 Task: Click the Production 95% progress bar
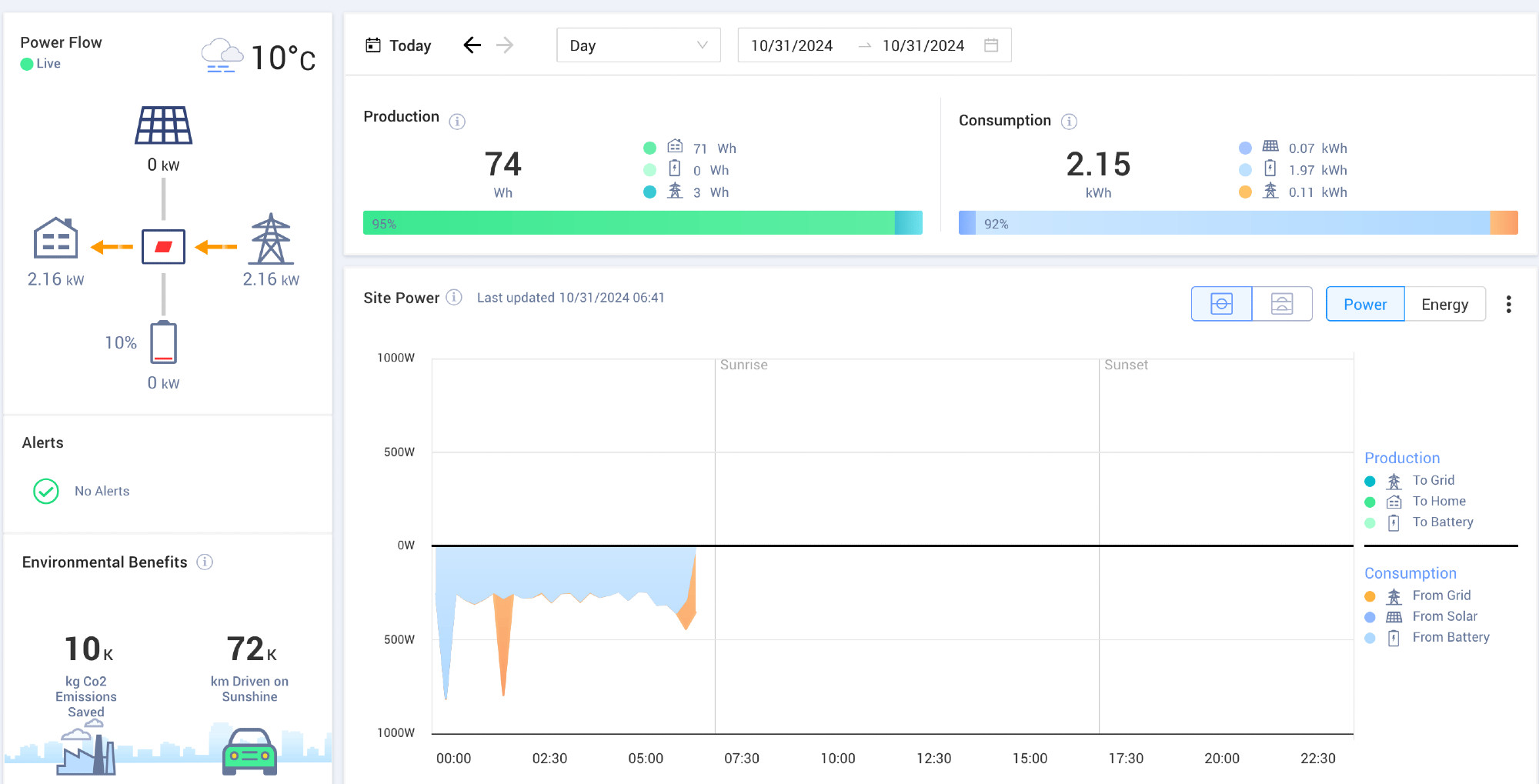point(643,223)
